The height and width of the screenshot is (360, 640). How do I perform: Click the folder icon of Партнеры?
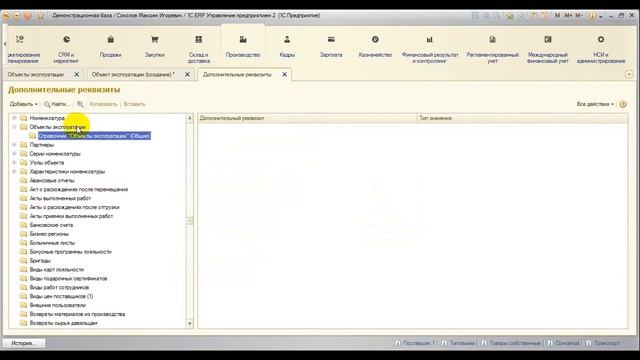(x=24, y=145)
